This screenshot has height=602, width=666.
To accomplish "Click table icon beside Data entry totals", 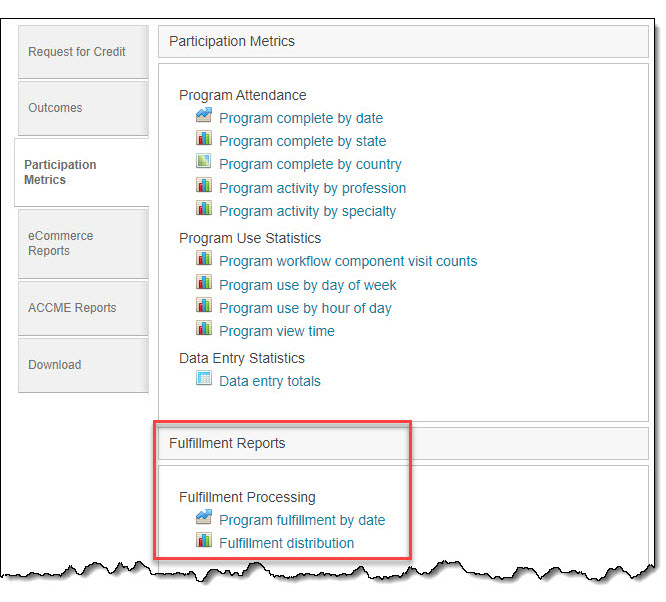I will [x=204, y=380].
